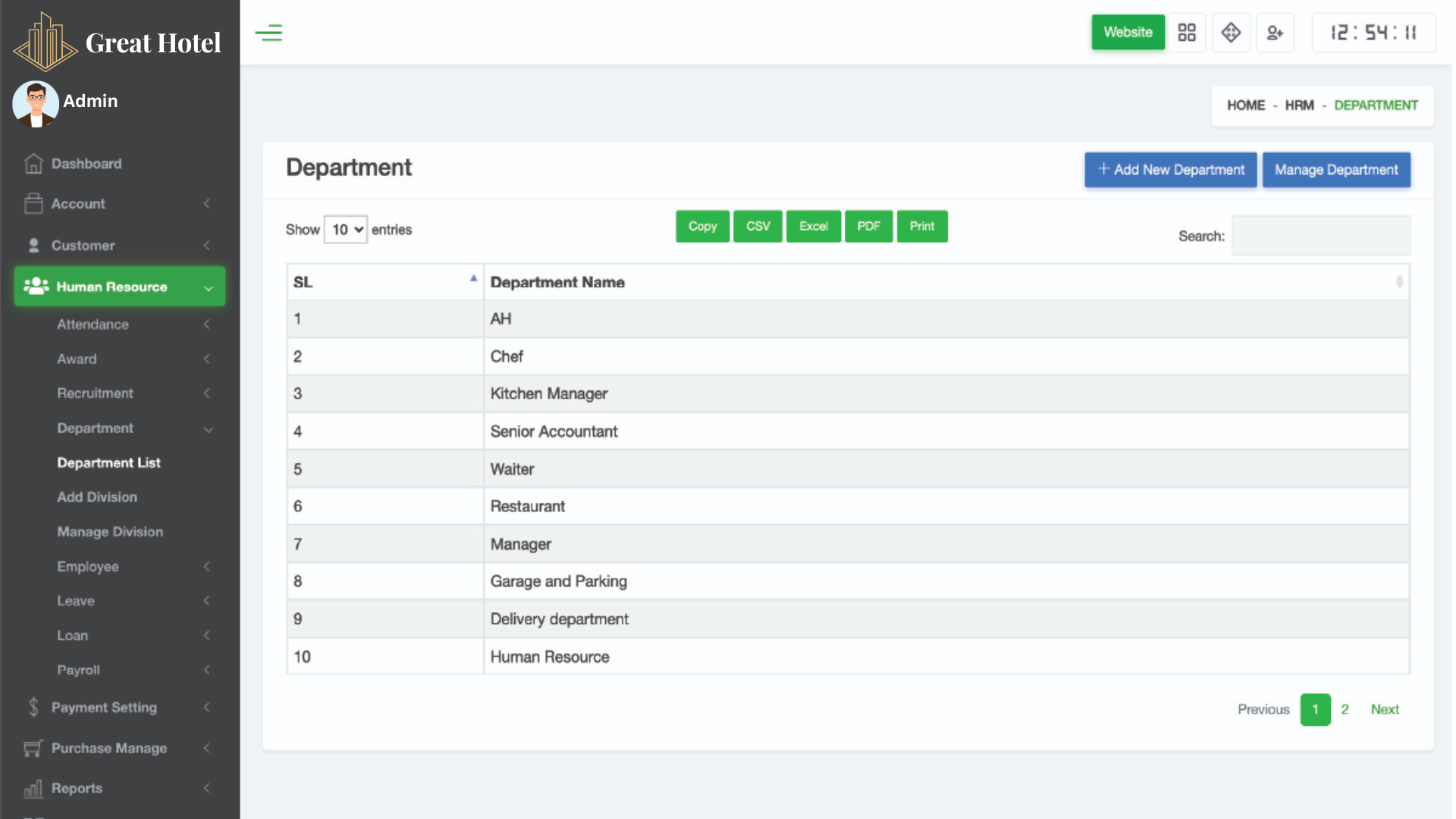Click the fullscreen move-arrows icon
Image resolution: width=1456 pixels, height=819 pixels.
(1230, 33)
